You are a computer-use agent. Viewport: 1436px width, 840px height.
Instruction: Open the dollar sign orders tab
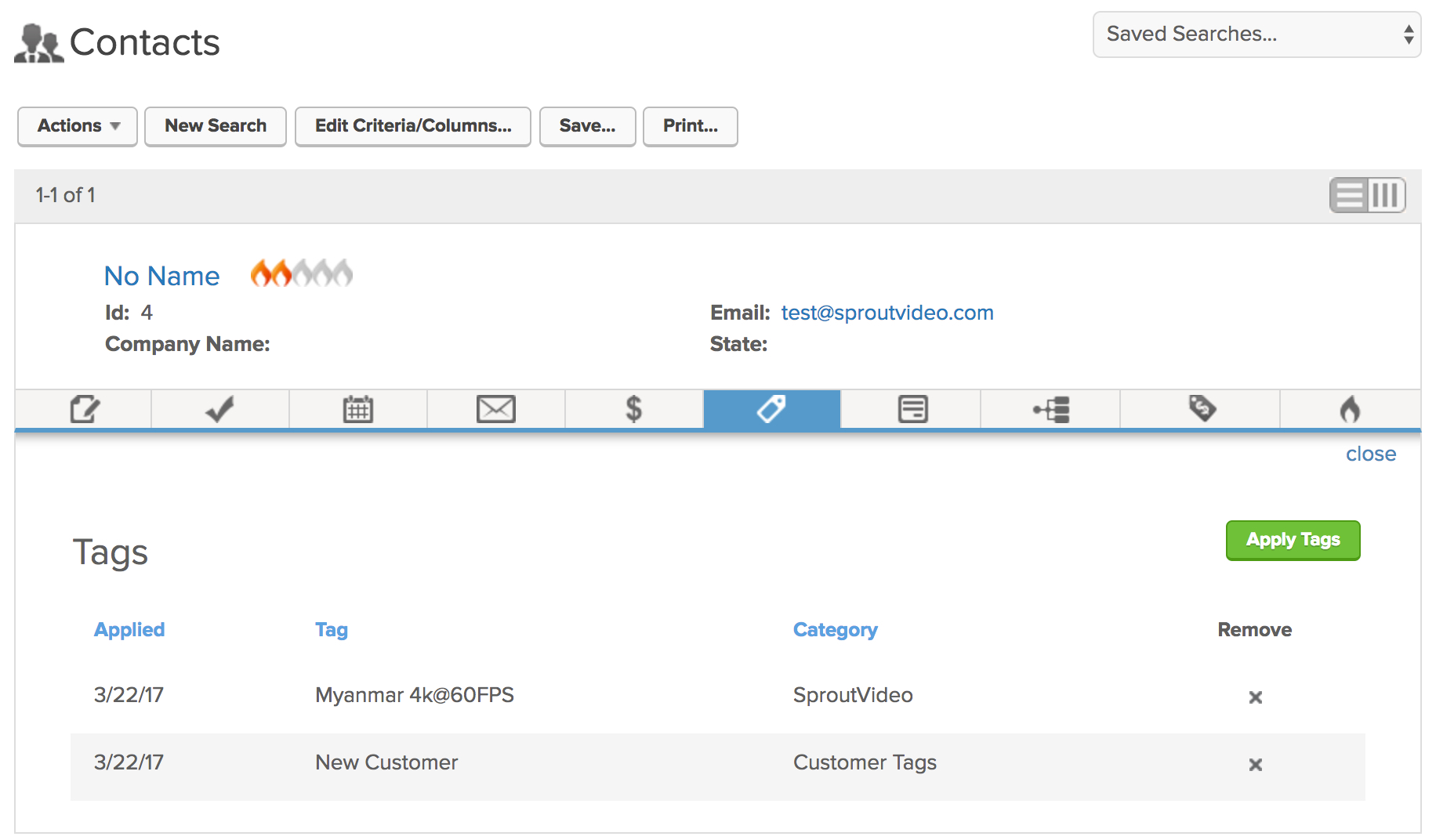pyautogui.click(x=633, y=409)
